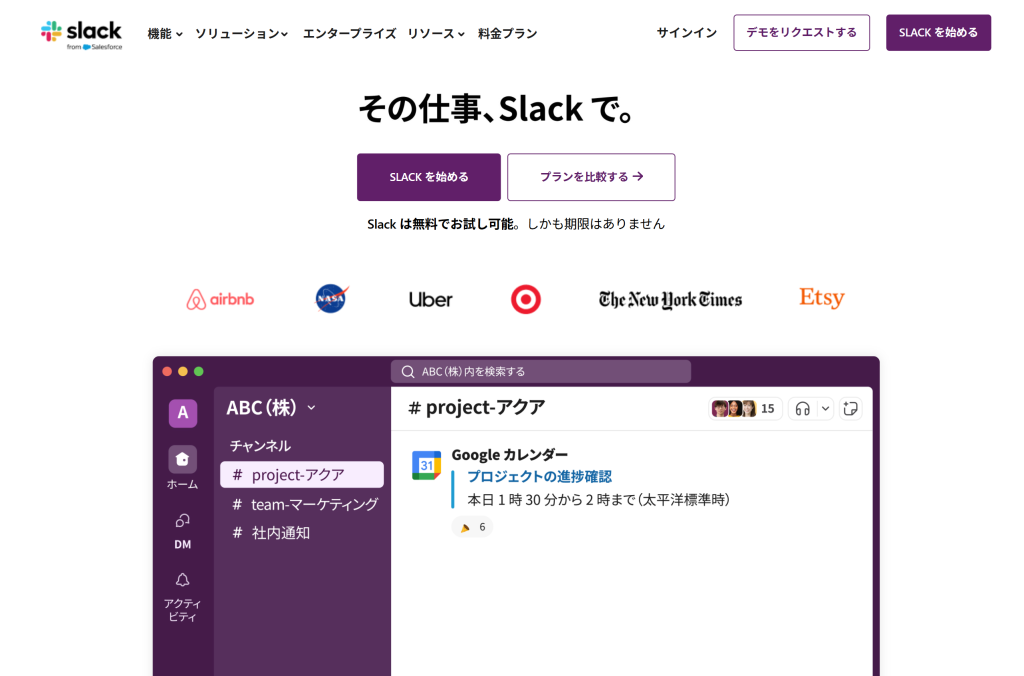Viewport: 1024px width, 676px height.
Task: Expand the huddle options chevron
Action: [x=825, y=409]
